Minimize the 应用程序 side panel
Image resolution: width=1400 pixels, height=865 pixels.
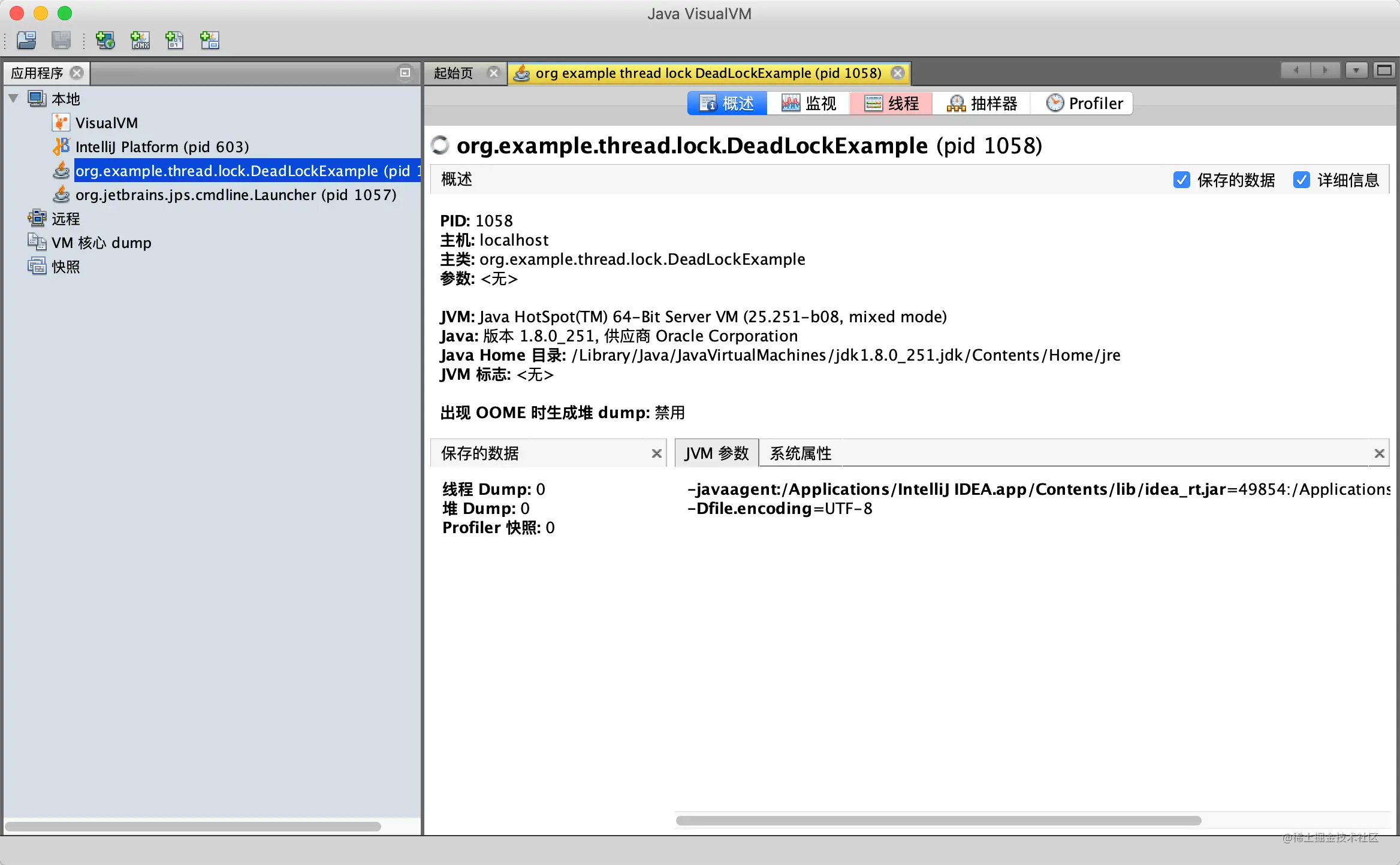point(405,72)
